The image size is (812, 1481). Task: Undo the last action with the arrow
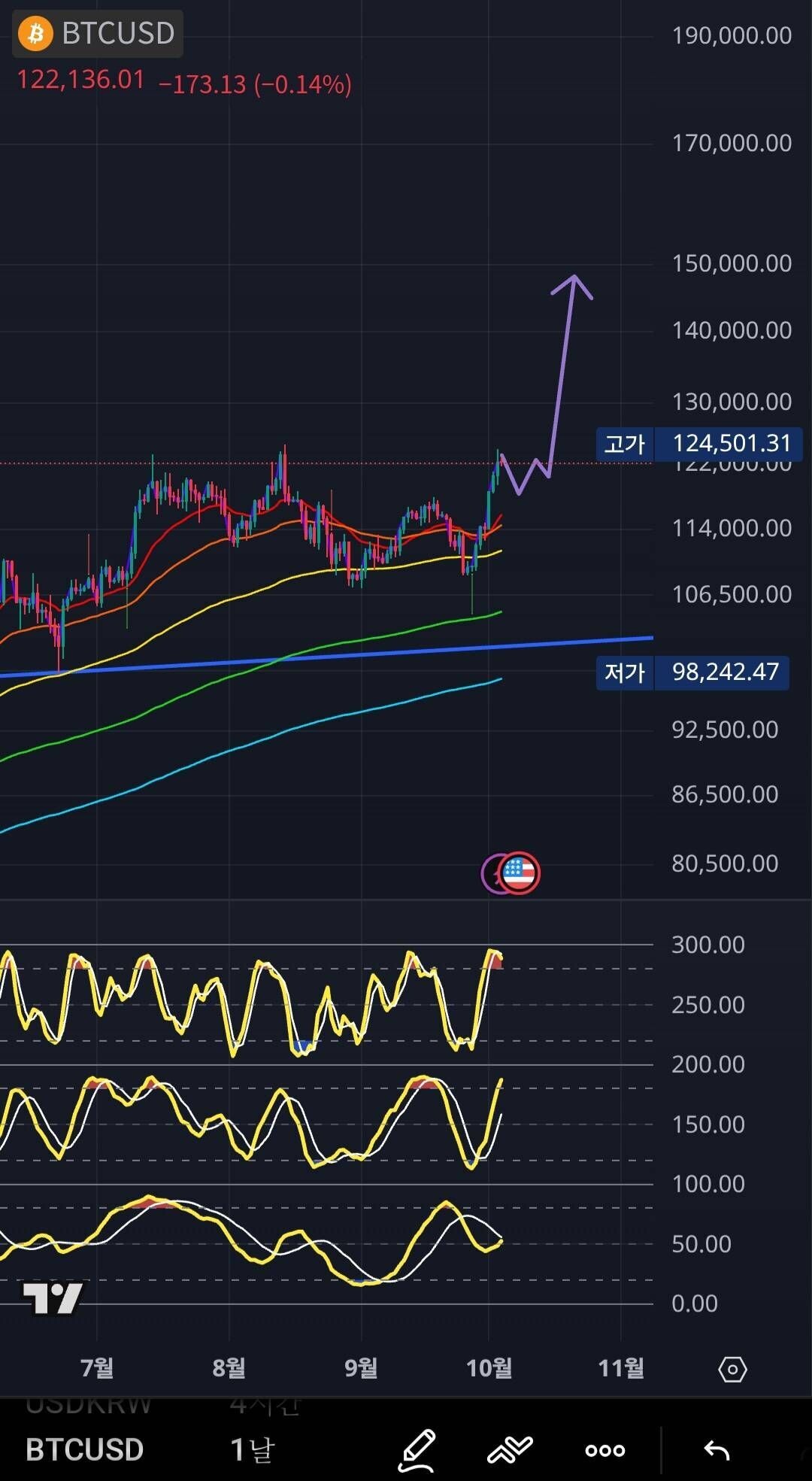click(x=717, y=1450)
